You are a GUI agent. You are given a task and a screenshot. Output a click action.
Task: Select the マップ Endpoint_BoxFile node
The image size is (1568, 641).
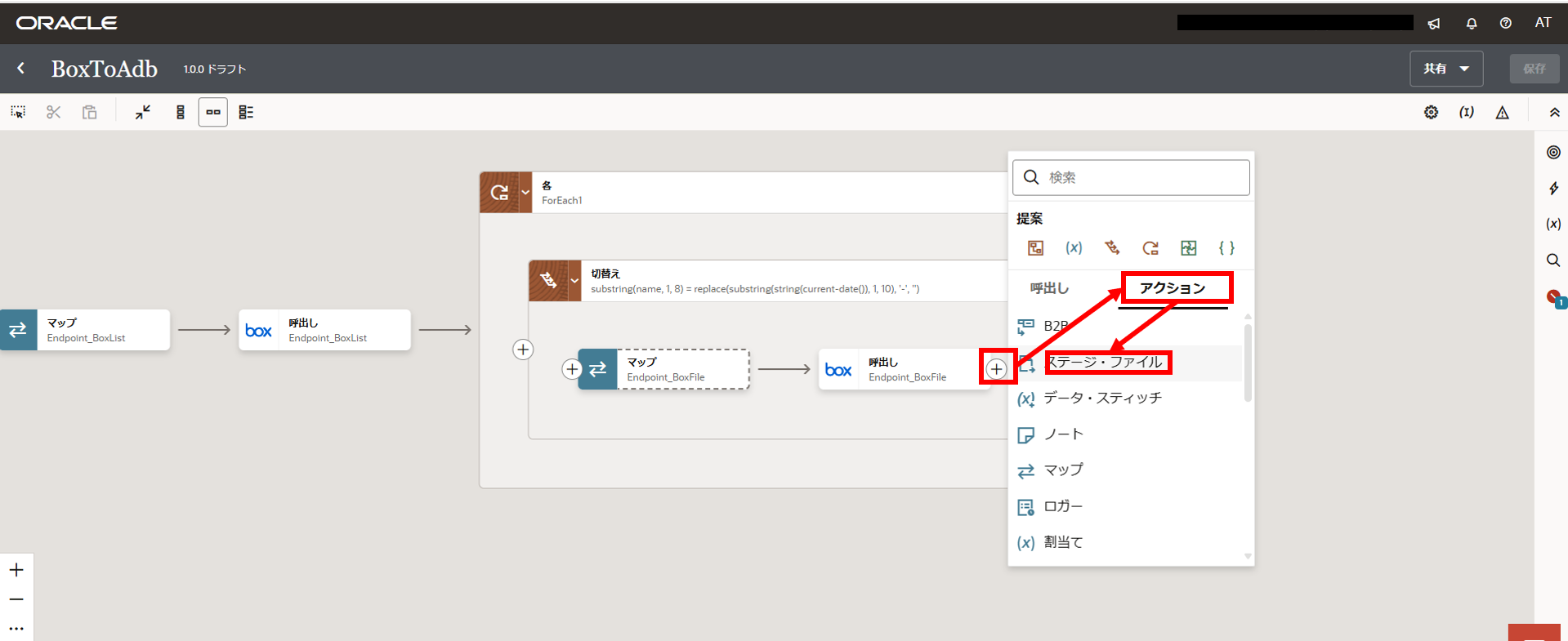(x=663, y=369)
